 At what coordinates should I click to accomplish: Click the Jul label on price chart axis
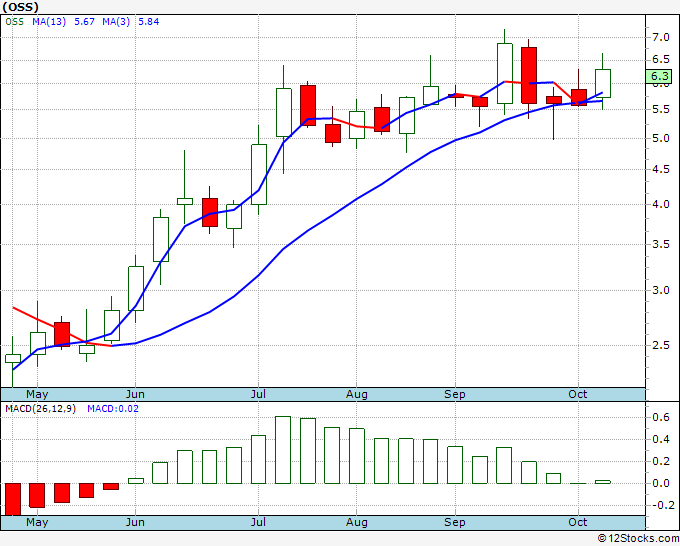[258, 394]
